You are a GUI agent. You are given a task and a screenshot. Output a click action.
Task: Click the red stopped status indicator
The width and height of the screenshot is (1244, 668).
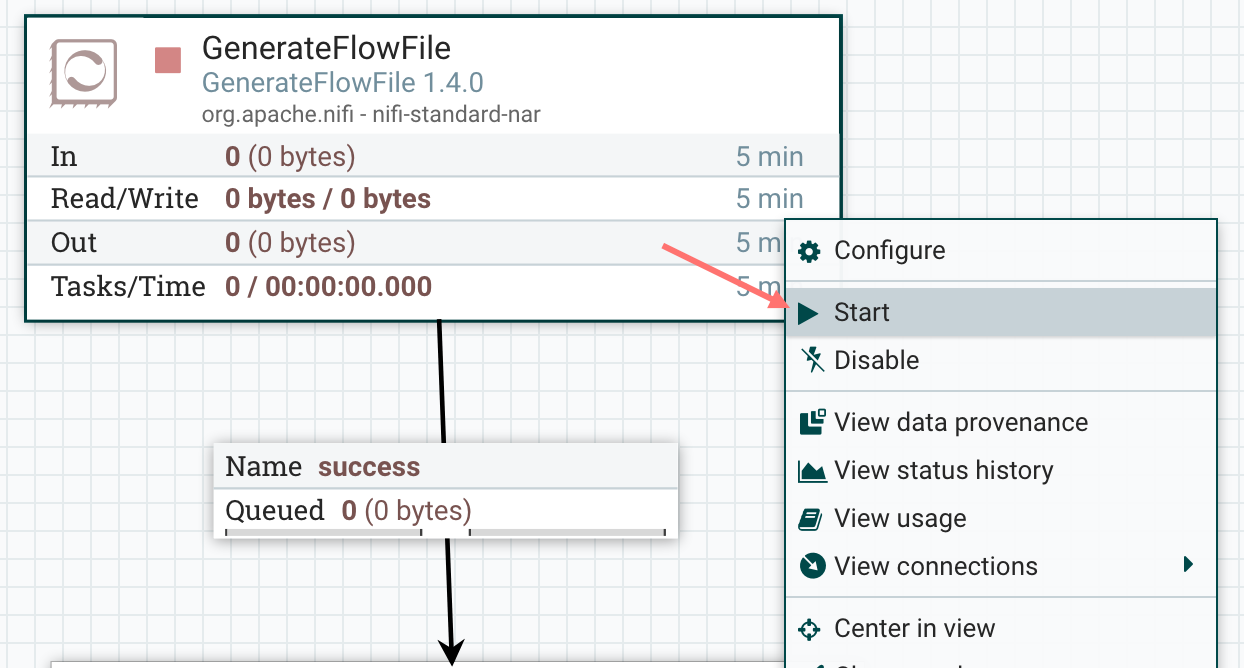point(168,60)
